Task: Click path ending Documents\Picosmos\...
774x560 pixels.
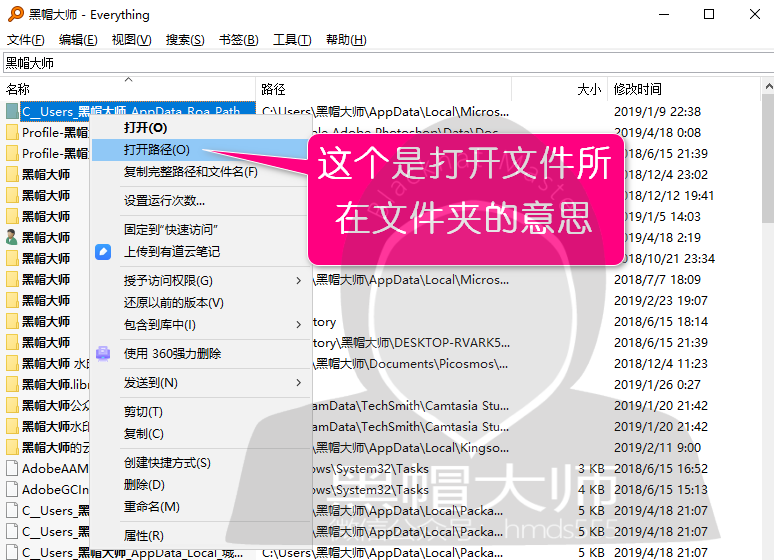Action: 411,364
